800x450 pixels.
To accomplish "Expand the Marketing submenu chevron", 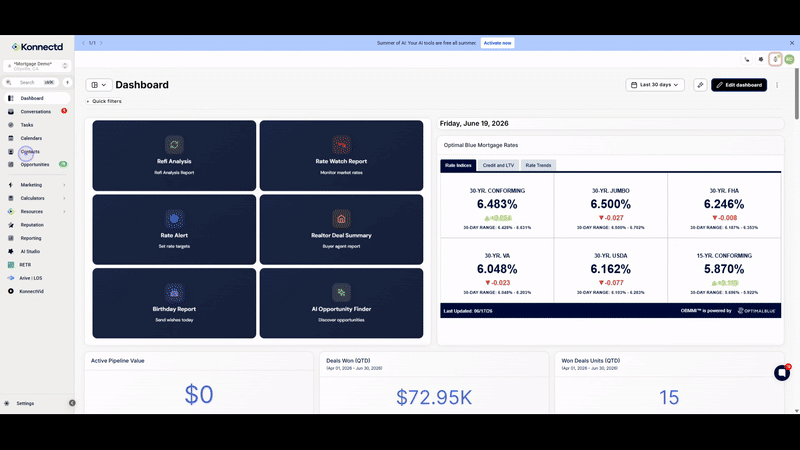I will point(64,185).
